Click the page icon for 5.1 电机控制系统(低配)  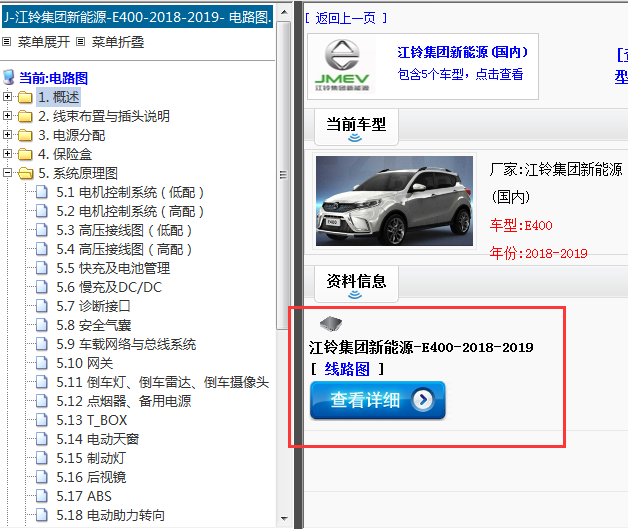point(42,192)
